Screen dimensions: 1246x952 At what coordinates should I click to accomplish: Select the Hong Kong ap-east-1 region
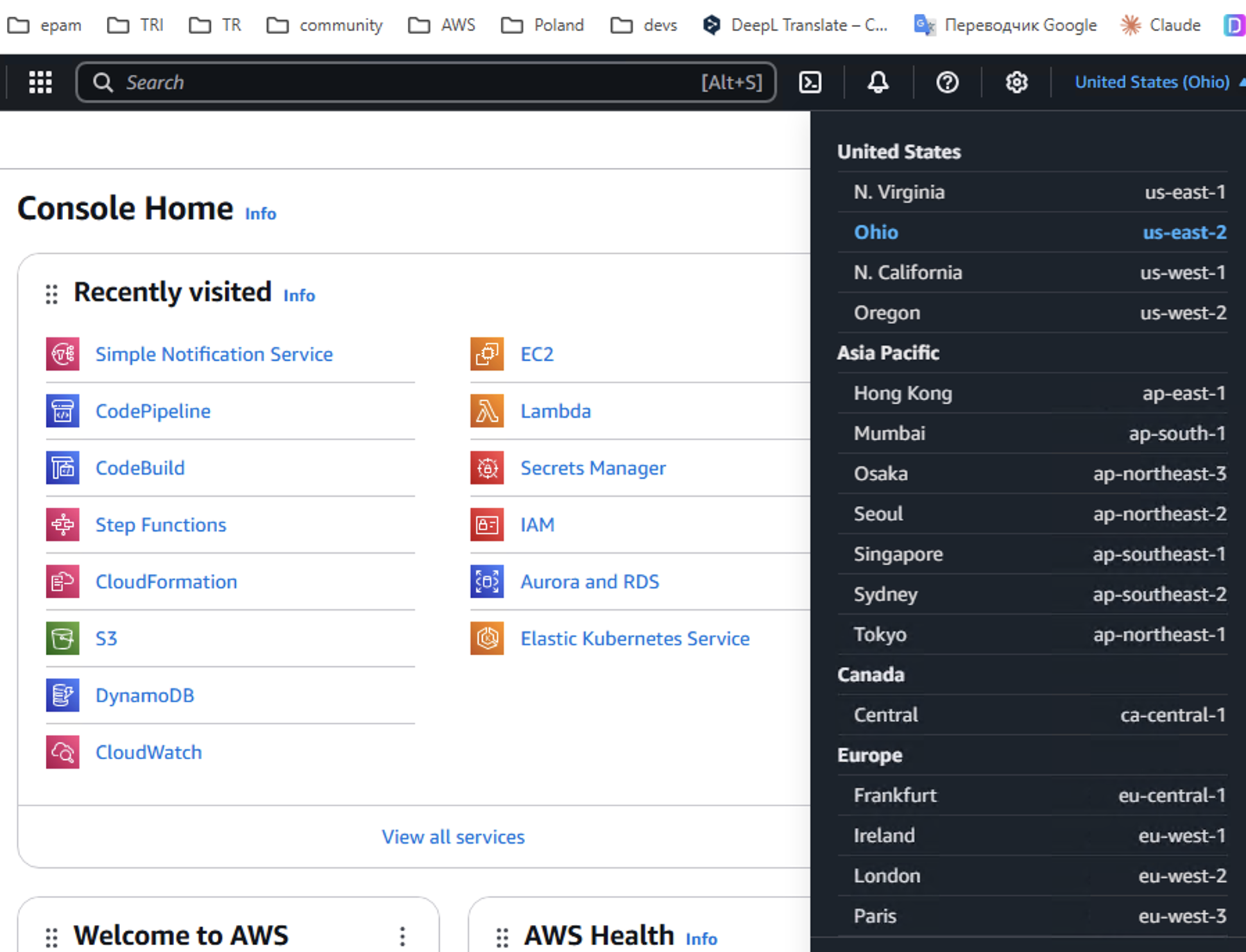(x=1032, y=393)
